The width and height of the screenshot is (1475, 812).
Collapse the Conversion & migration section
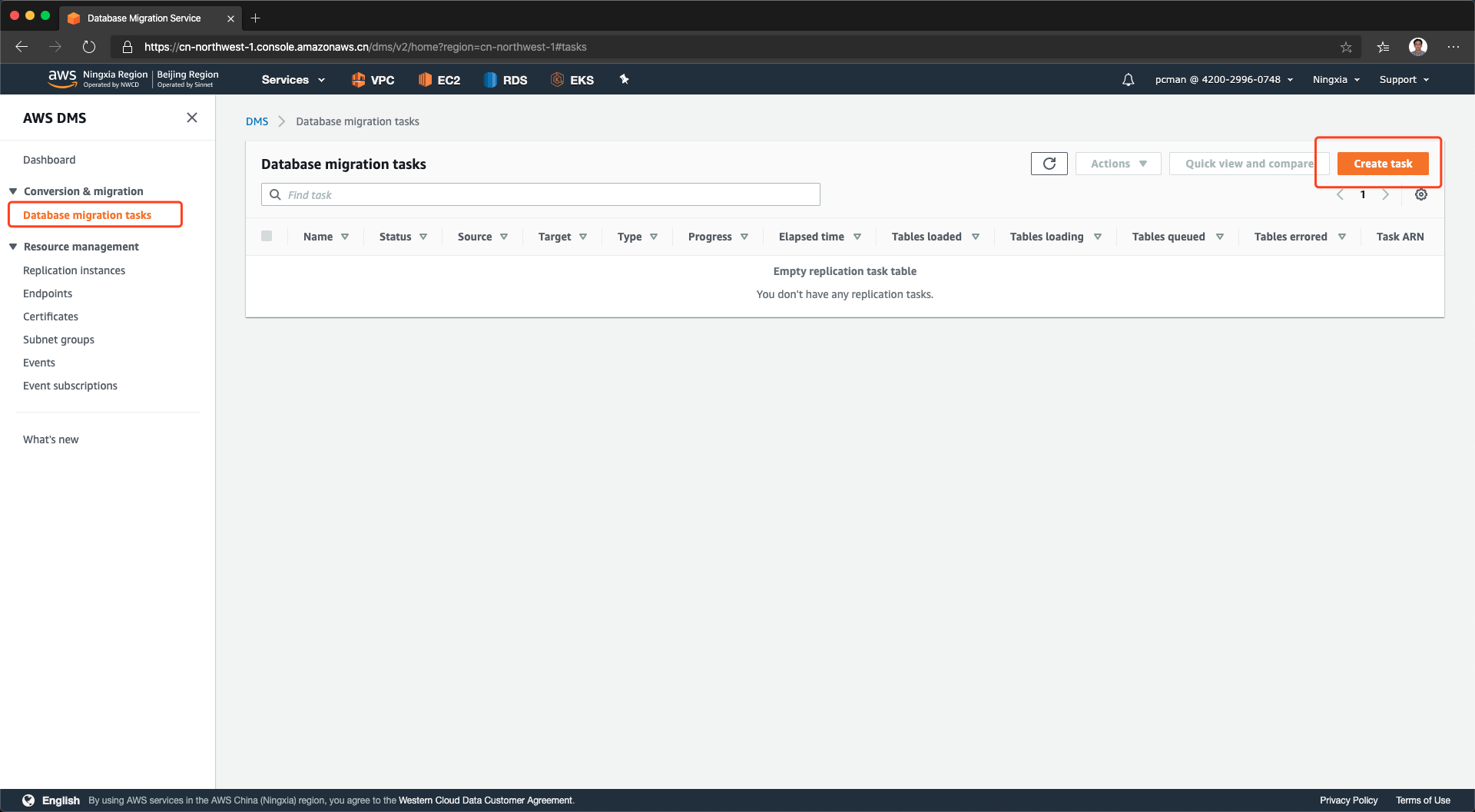(13, 191)
